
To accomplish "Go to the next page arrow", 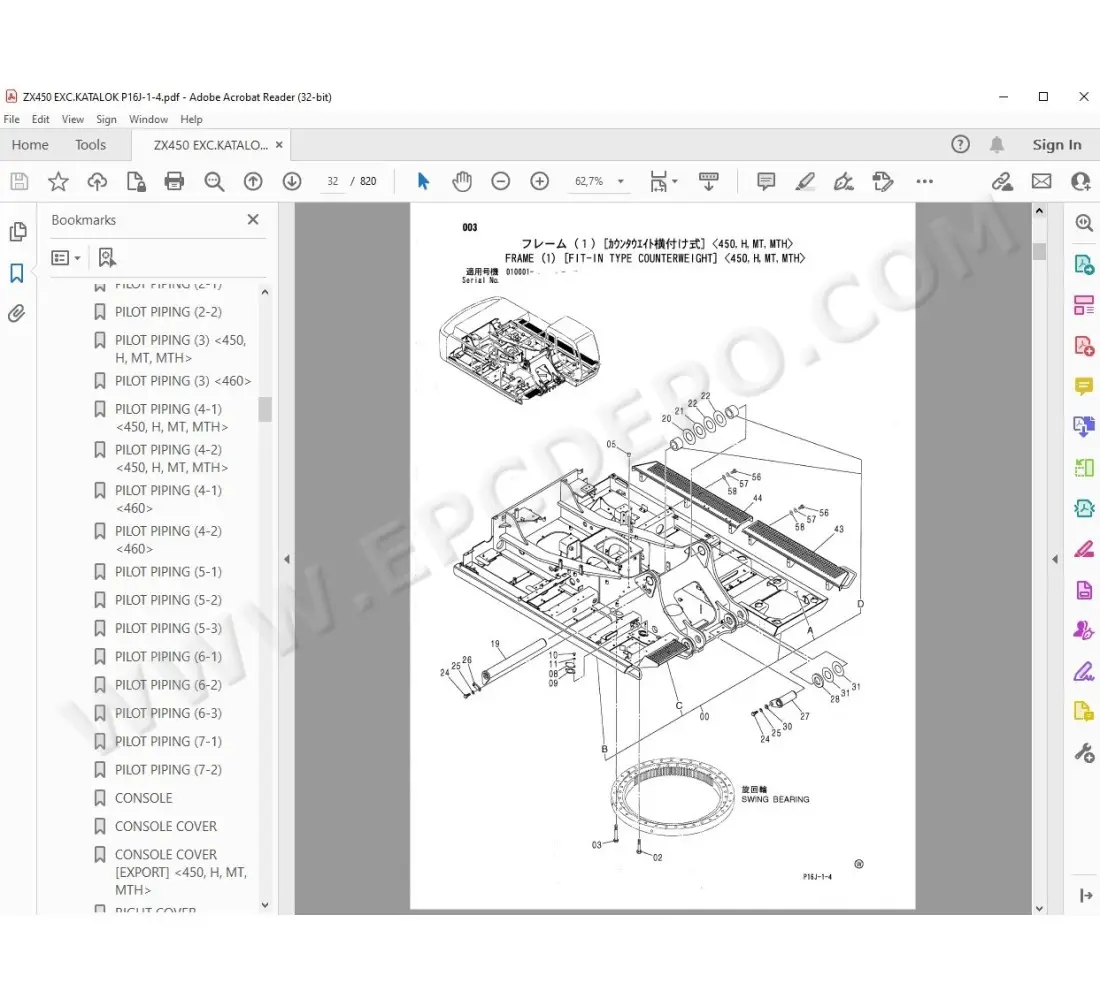I will [x=292, y=182].
